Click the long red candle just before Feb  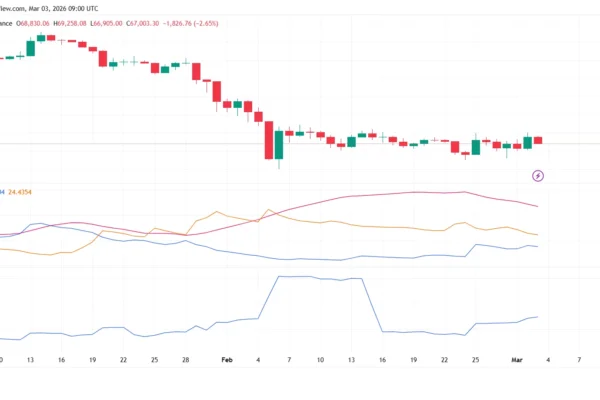click(x=215, y=91)
